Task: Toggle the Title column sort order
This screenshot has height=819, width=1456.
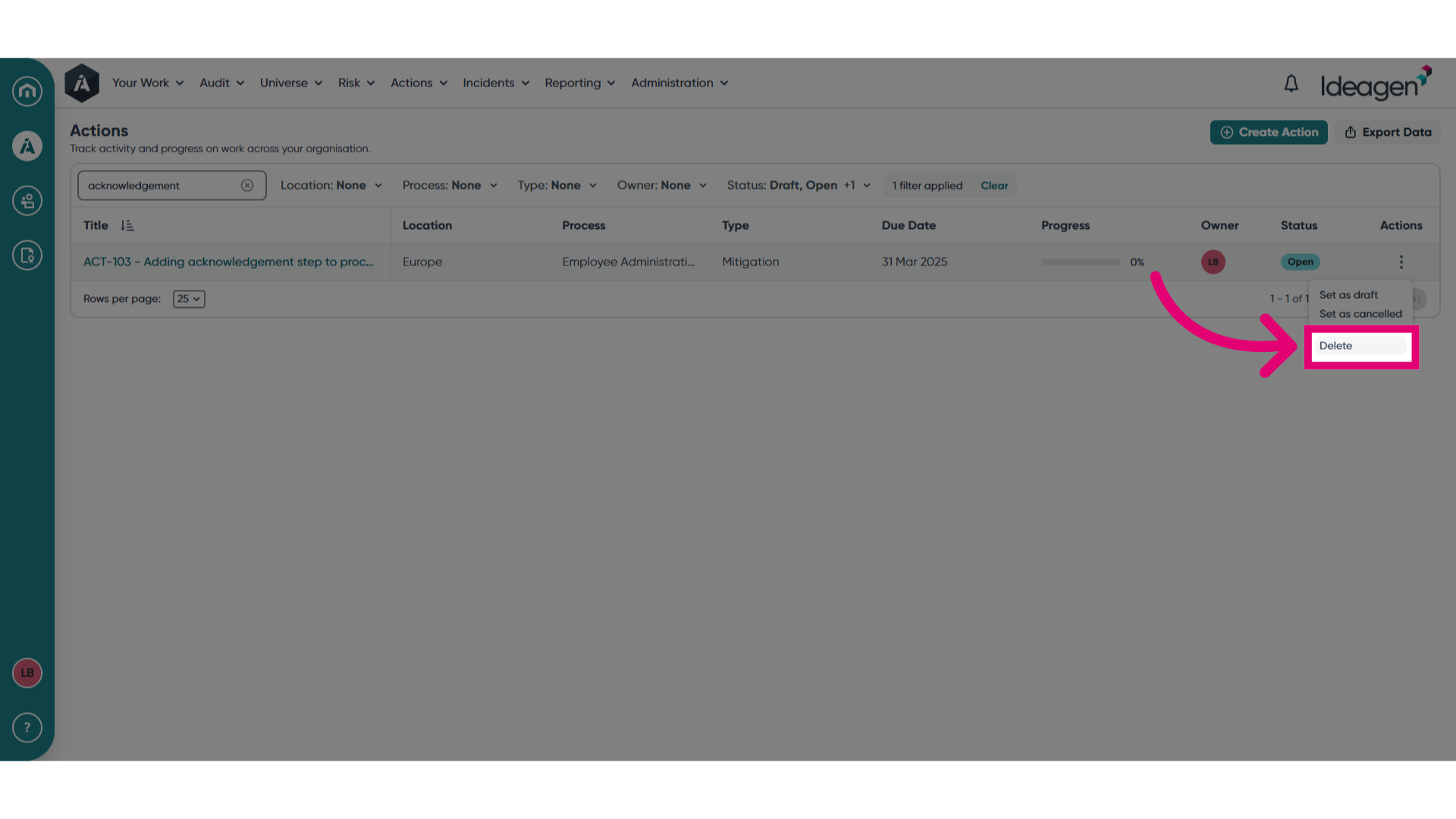Action: (x=127, y=226)
